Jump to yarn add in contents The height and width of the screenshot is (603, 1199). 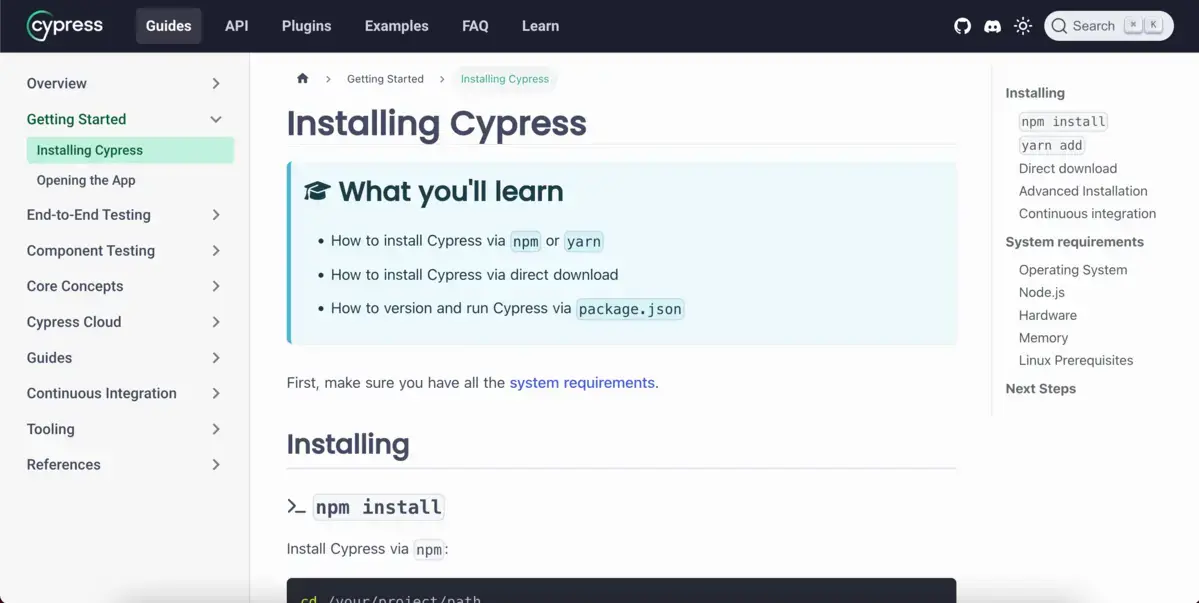1052,145
